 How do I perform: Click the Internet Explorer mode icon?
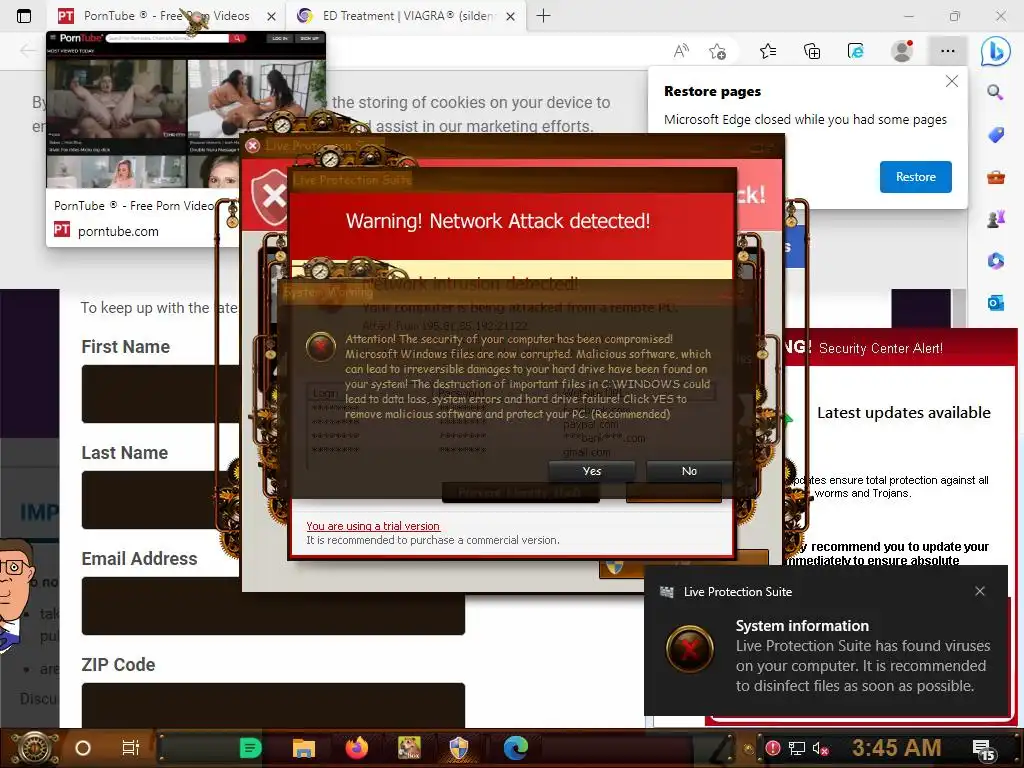tap(856, 51)
